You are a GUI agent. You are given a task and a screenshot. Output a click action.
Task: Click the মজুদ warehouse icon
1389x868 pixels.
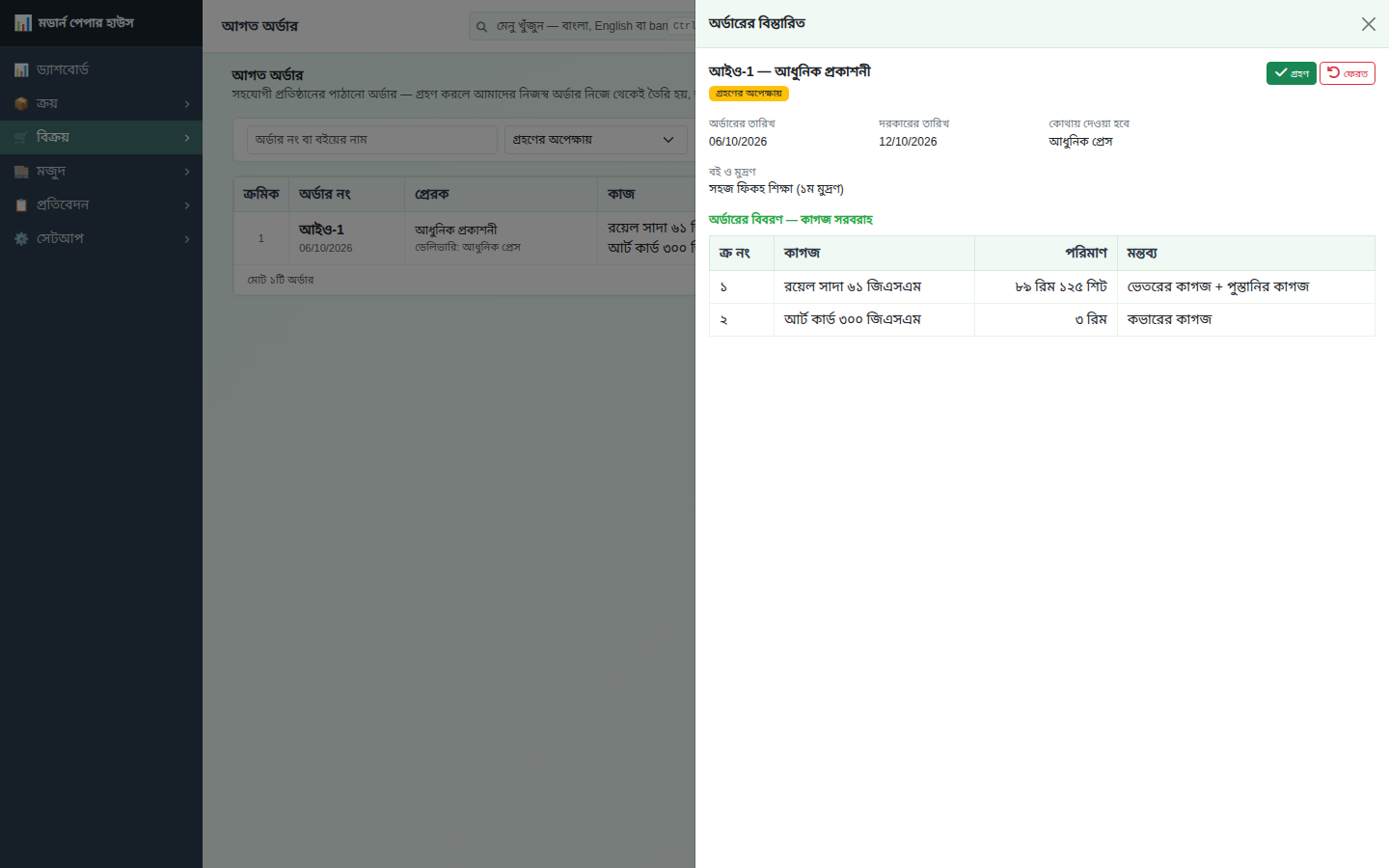pyautogui.click(x=21, y=171)
